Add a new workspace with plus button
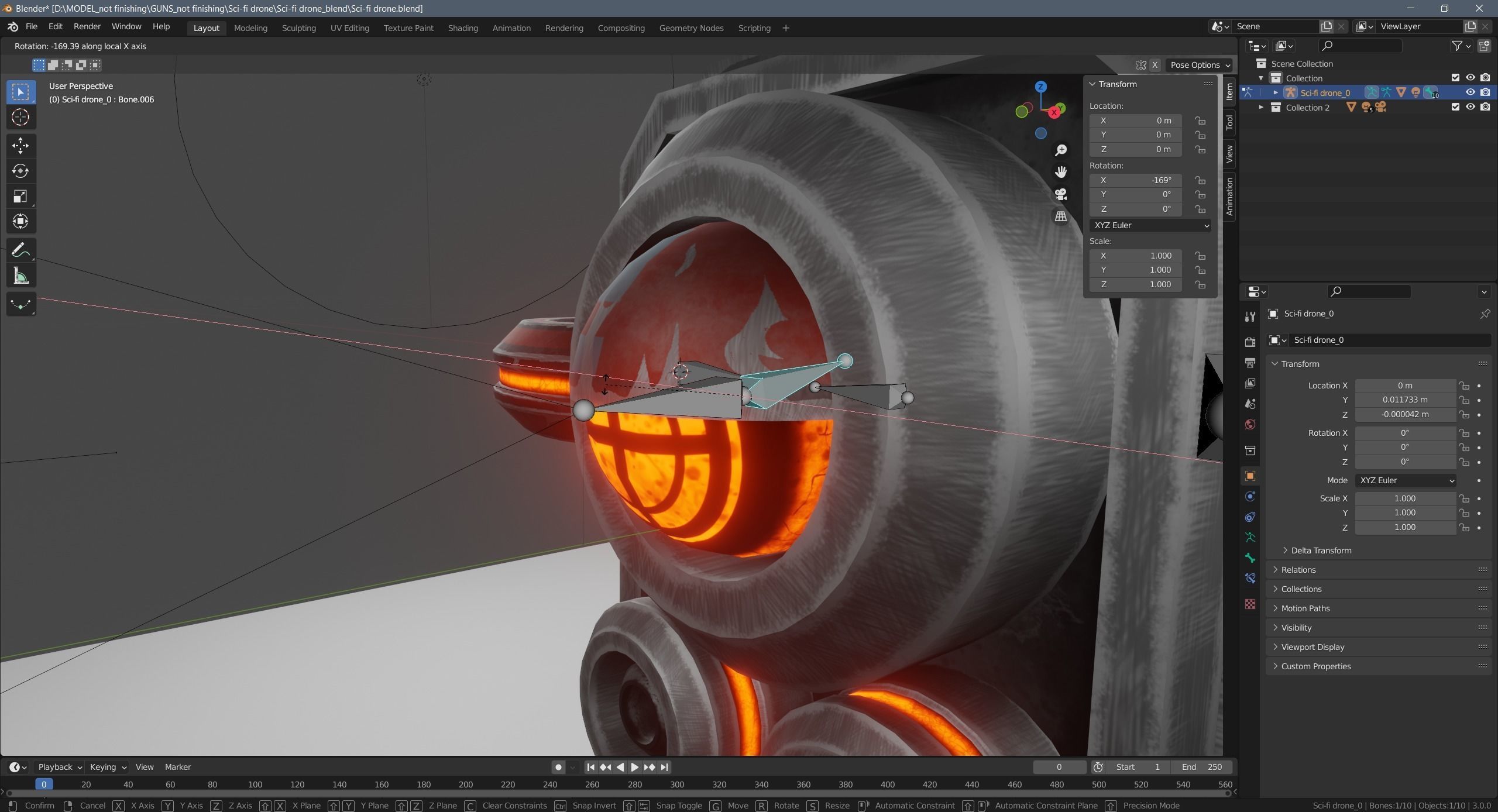Image resolution: width=1498 pixels, height=812 pixels. tap(785, 28)
